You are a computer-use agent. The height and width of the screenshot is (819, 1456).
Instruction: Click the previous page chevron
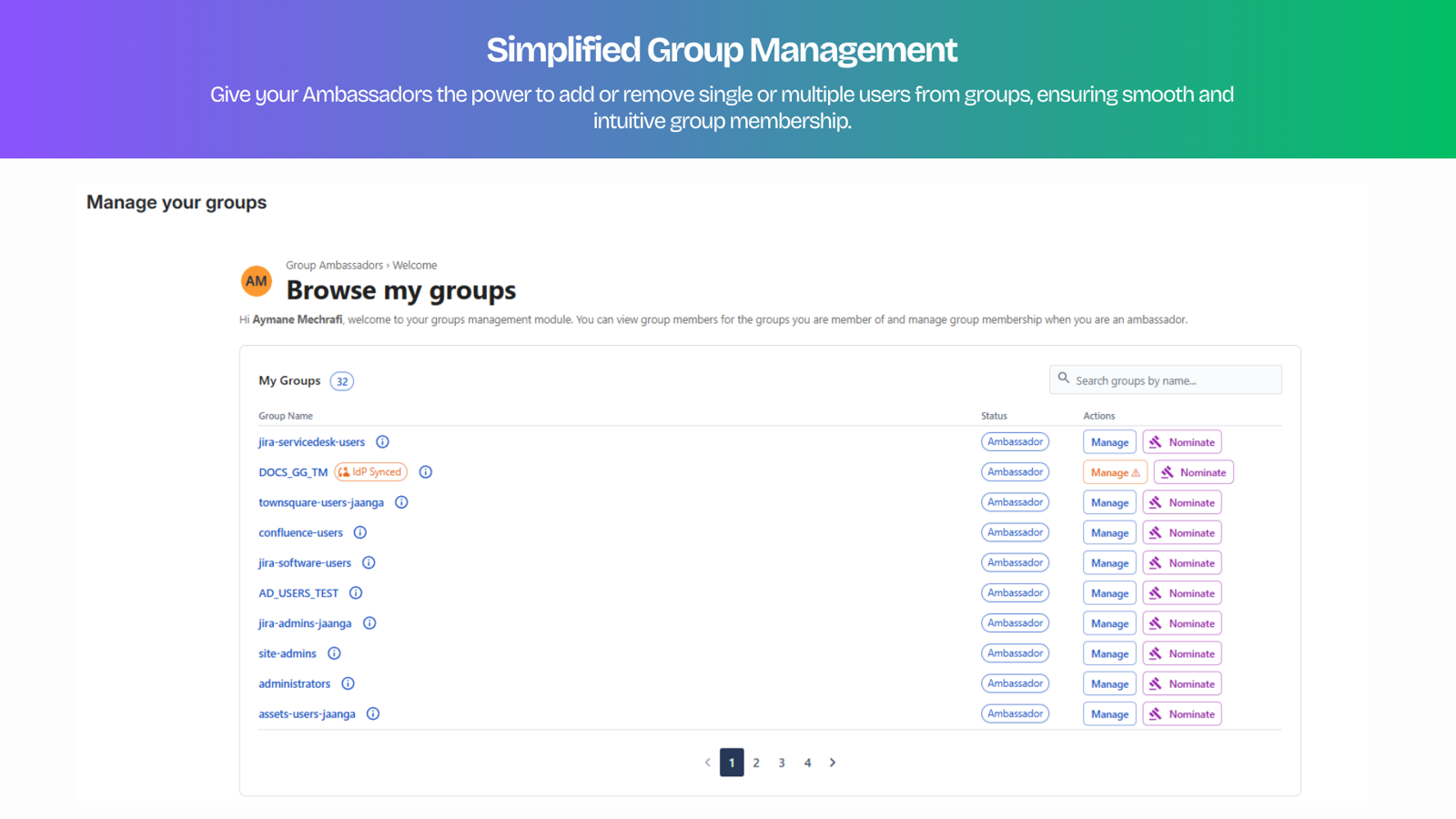click(707, 763)
